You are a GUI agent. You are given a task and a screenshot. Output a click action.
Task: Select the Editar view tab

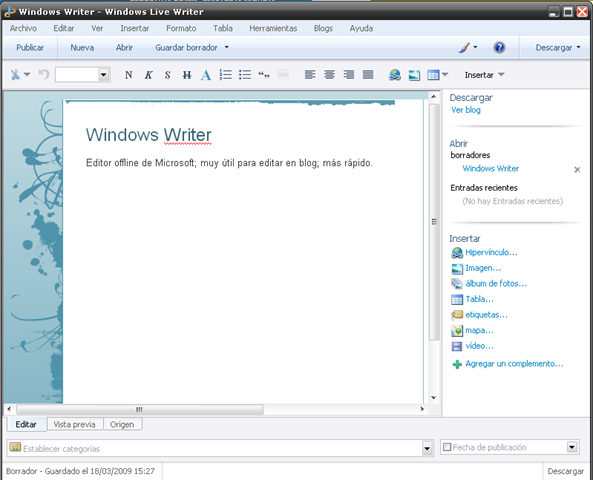pos(26,424)
